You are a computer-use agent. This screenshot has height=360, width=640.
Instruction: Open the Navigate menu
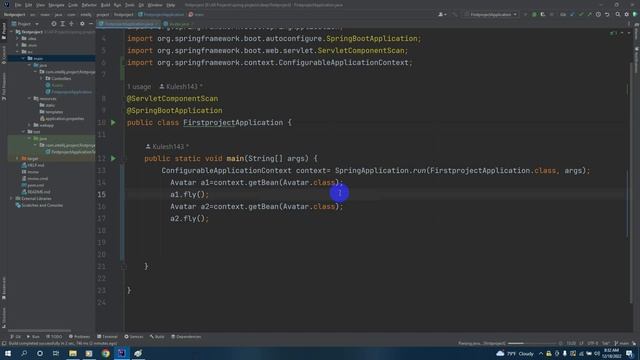56,5
